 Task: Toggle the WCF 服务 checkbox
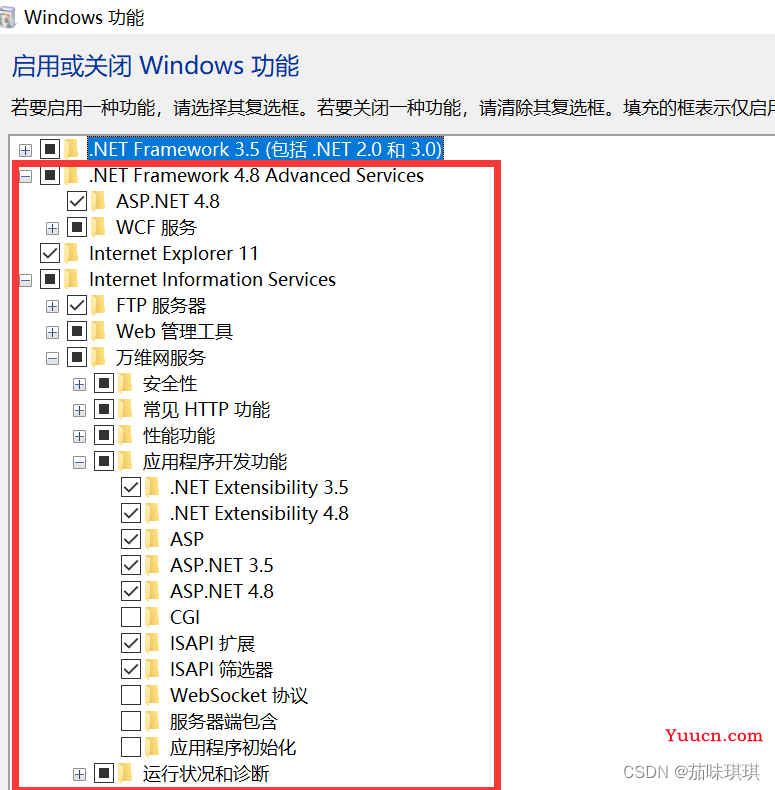(77, 227)
